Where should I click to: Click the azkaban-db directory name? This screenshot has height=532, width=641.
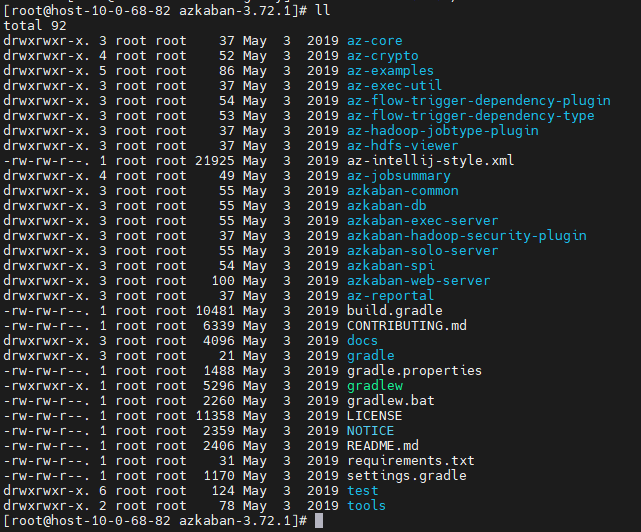tap(387, 206)
